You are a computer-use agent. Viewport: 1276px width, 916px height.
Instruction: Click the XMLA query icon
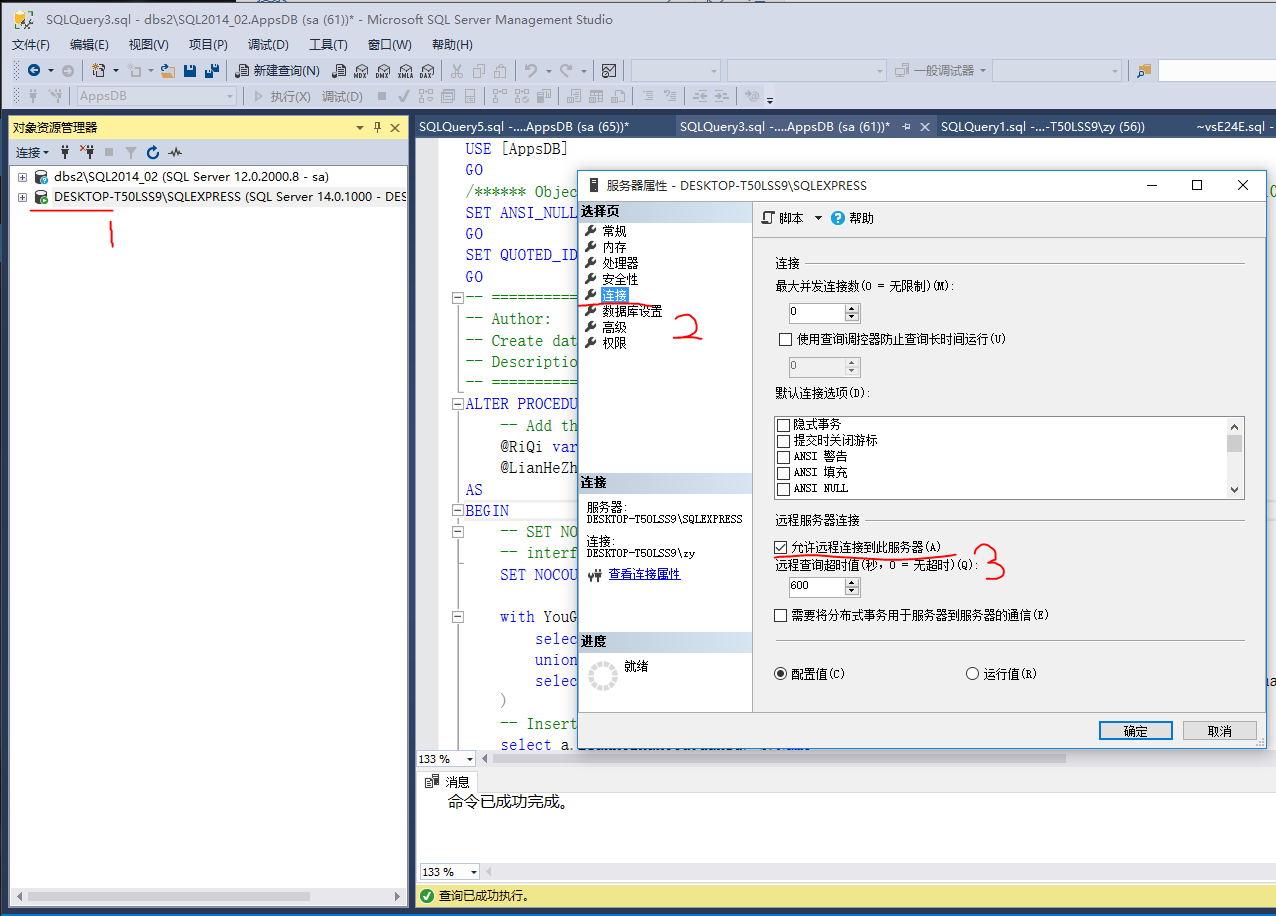405,70
